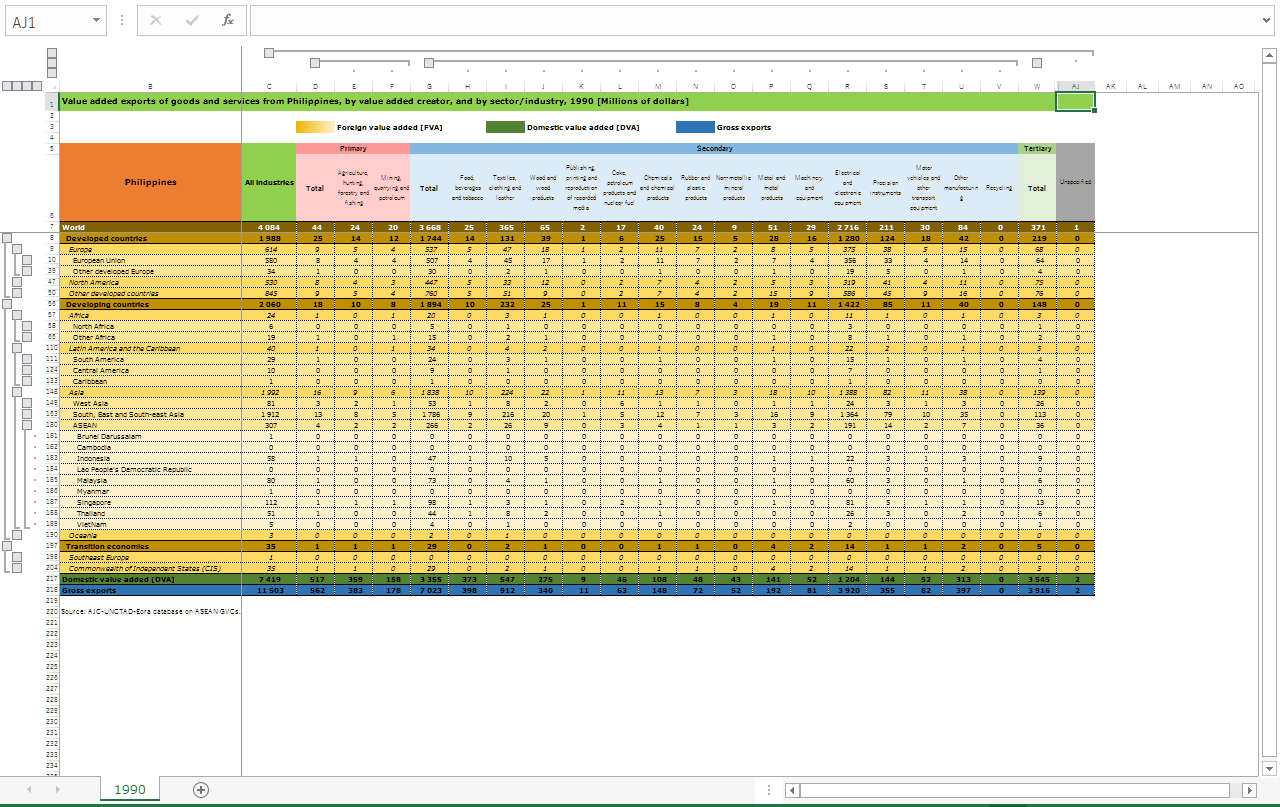Select the Singapore row label
The image size is (1280, 807).
151,502
